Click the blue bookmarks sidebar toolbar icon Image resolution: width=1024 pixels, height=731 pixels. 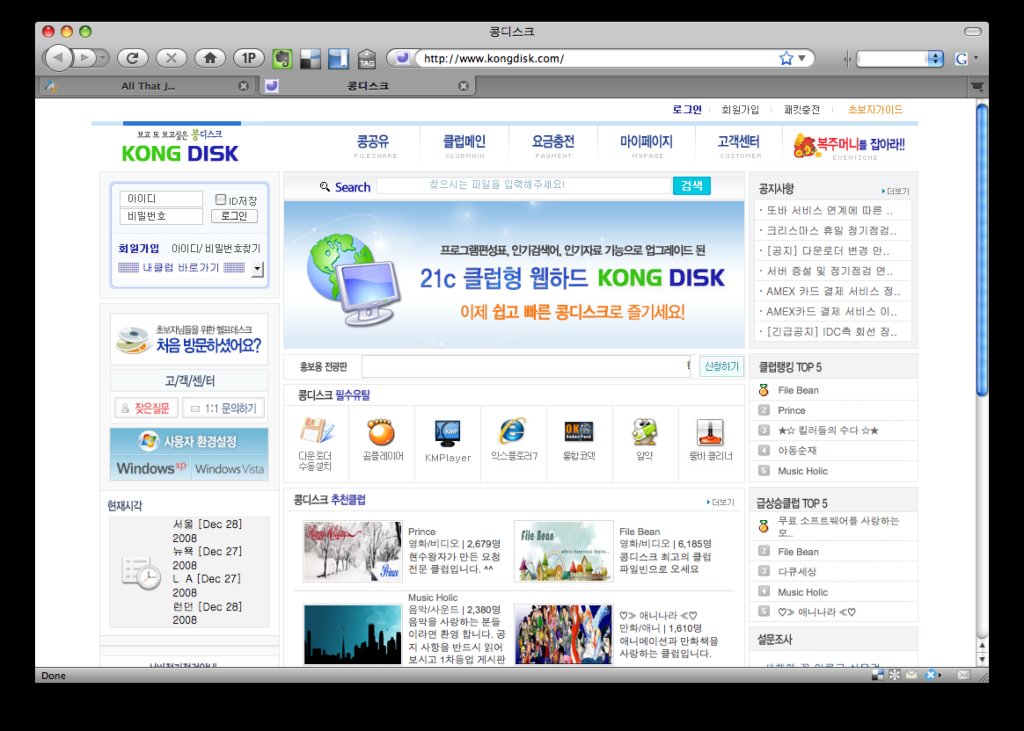338,59
